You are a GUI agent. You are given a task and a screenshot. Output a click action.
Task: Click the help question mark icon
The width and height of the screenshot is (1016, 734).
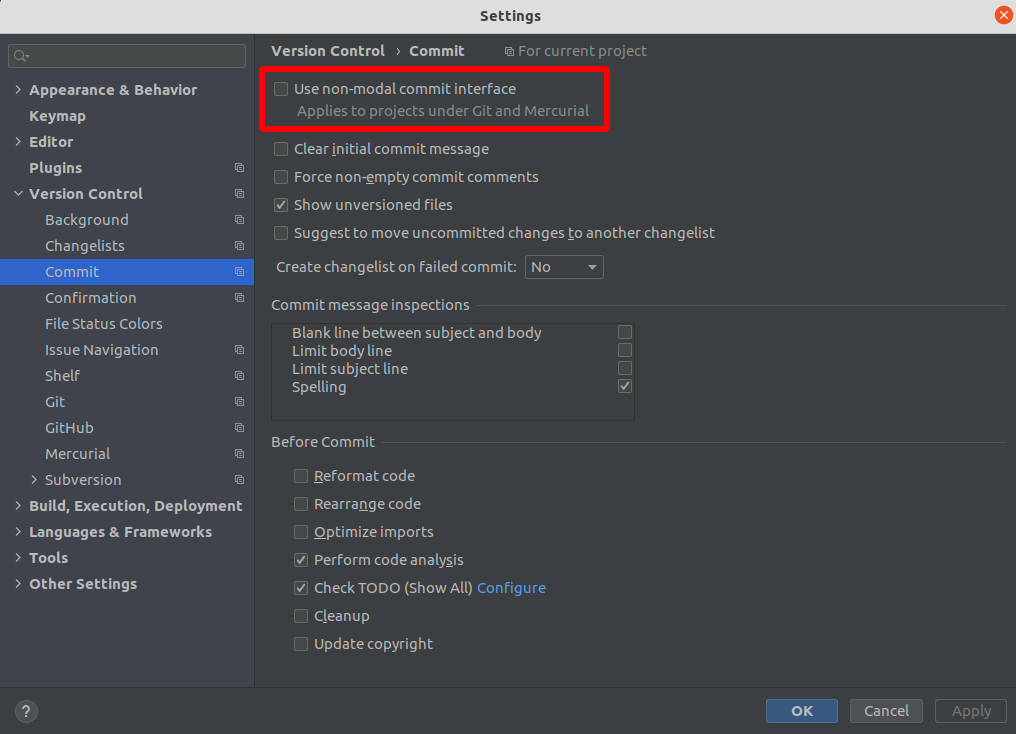(x=27, y=711)
